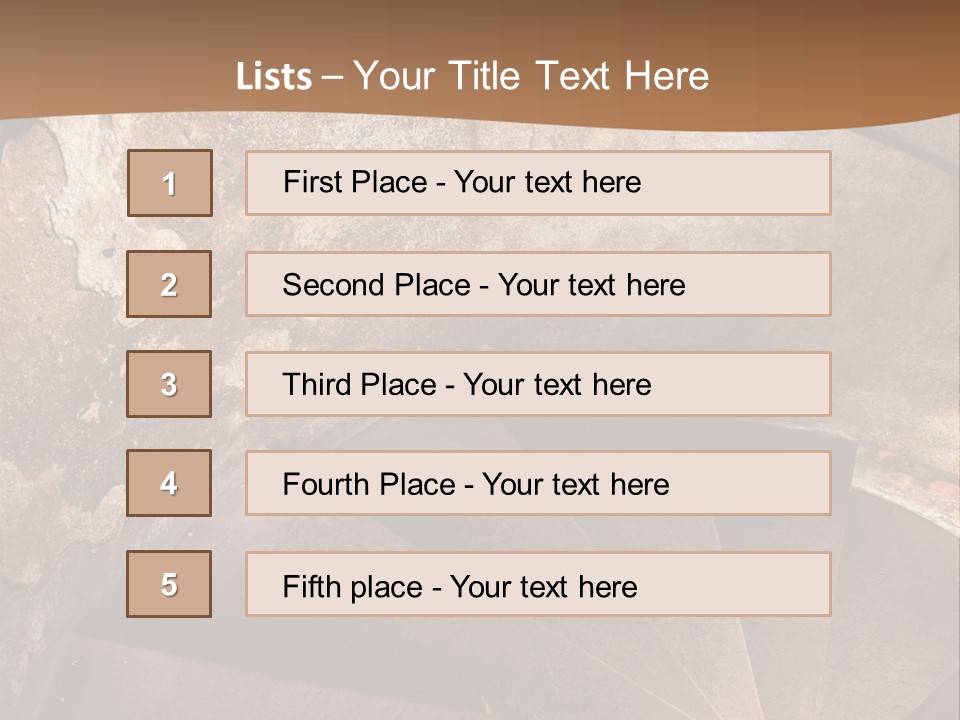
Task: Click the bold word "Lists" in the title
Action: (273, 77)
